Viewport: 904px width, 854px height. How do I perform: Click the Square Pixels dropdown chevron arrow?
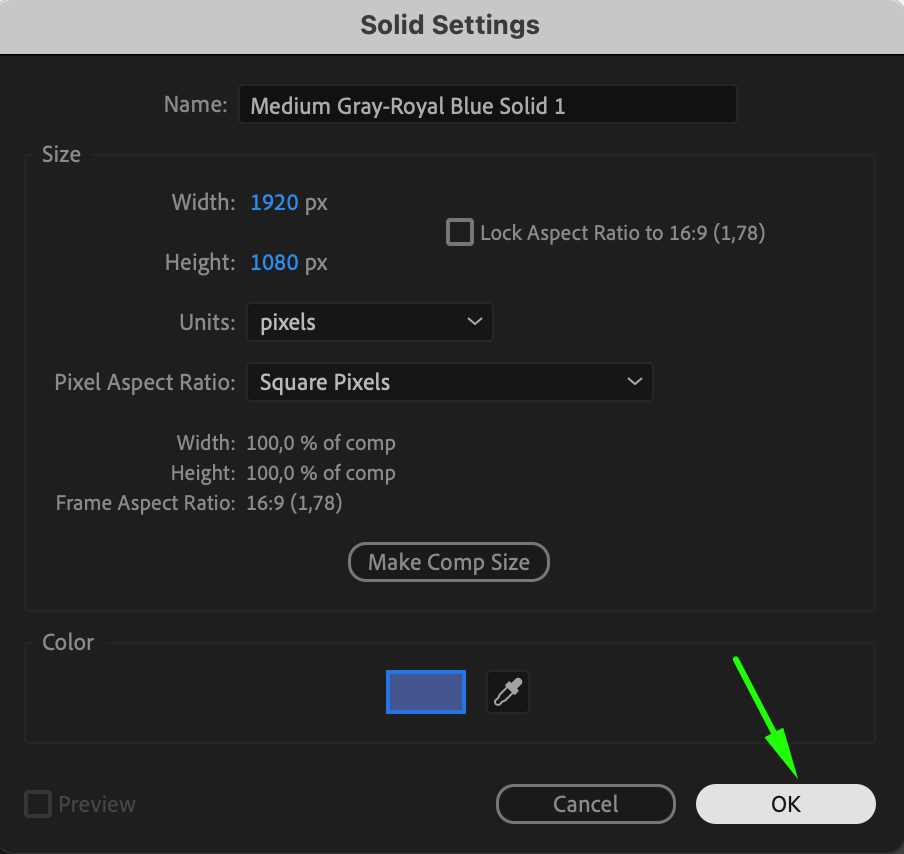pyautogui.click(x=633, y=382)
